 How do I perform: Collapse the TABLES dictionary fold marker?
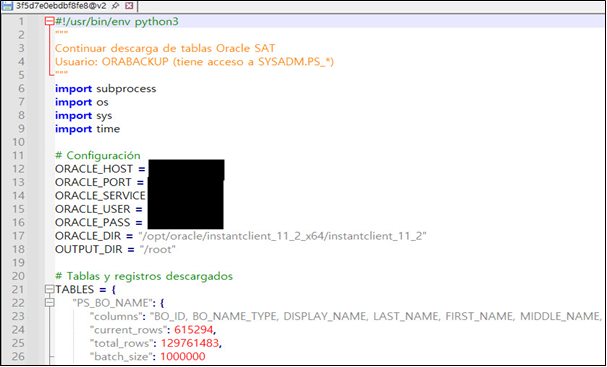click(50, 289)
